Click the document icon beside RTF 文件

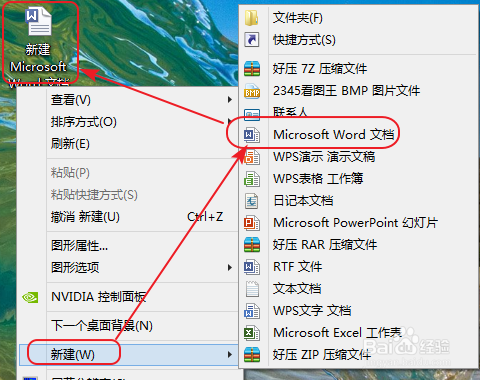(252, 267)
